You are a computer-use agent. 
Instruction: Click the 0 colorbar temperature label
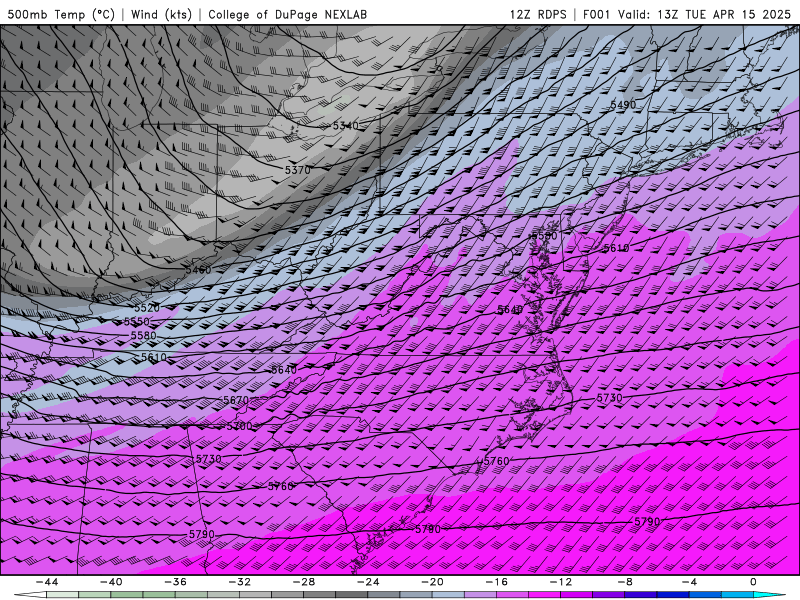[754, 582]
